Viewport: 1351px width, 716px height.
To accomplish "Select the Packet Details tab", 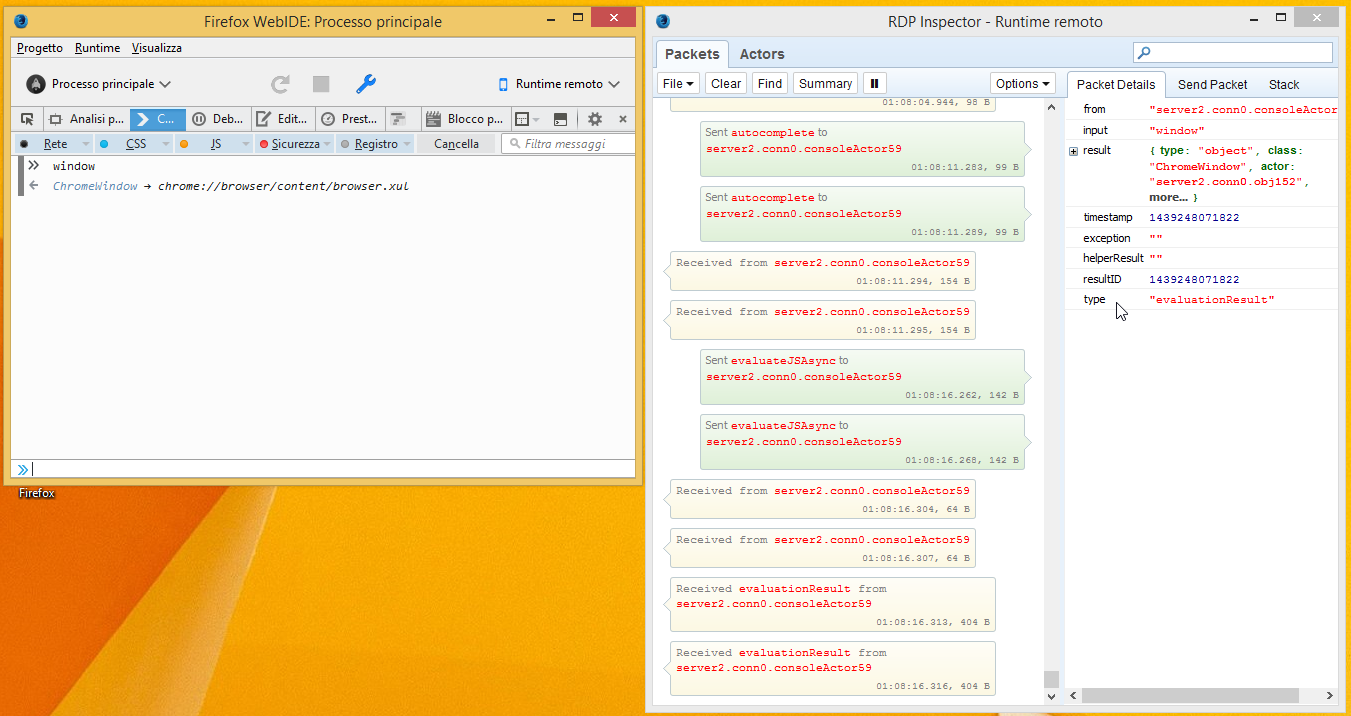I will click(1116, 85).
